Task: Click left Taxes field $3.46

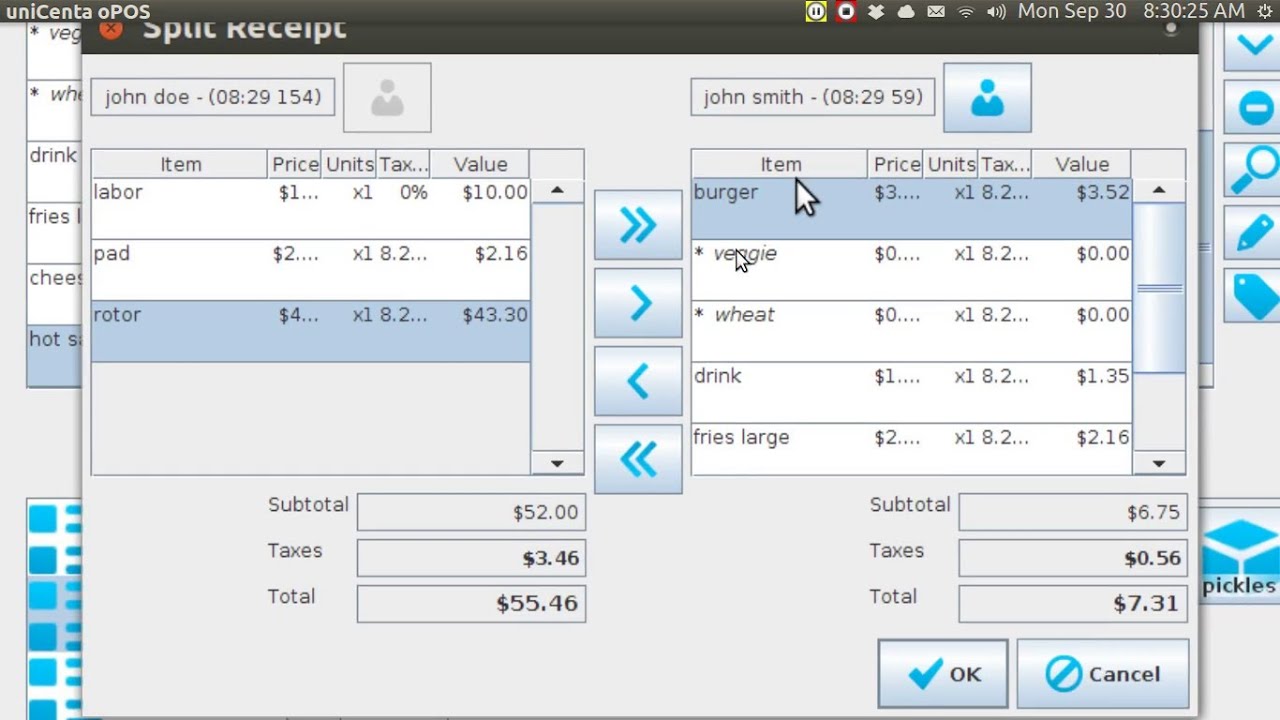Action: (471, 558)
